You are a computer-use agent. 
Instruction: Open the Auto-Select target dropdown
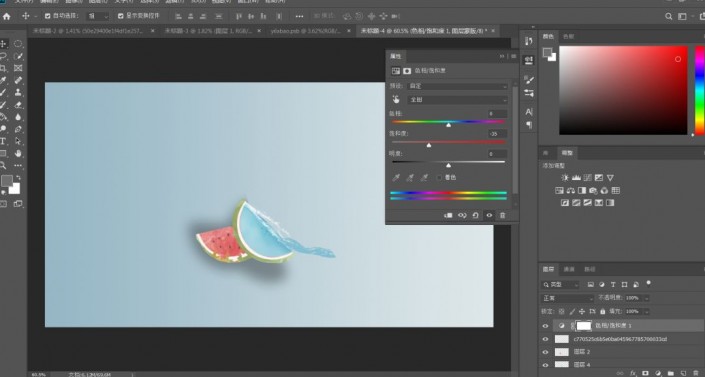[x=98, y=16]
